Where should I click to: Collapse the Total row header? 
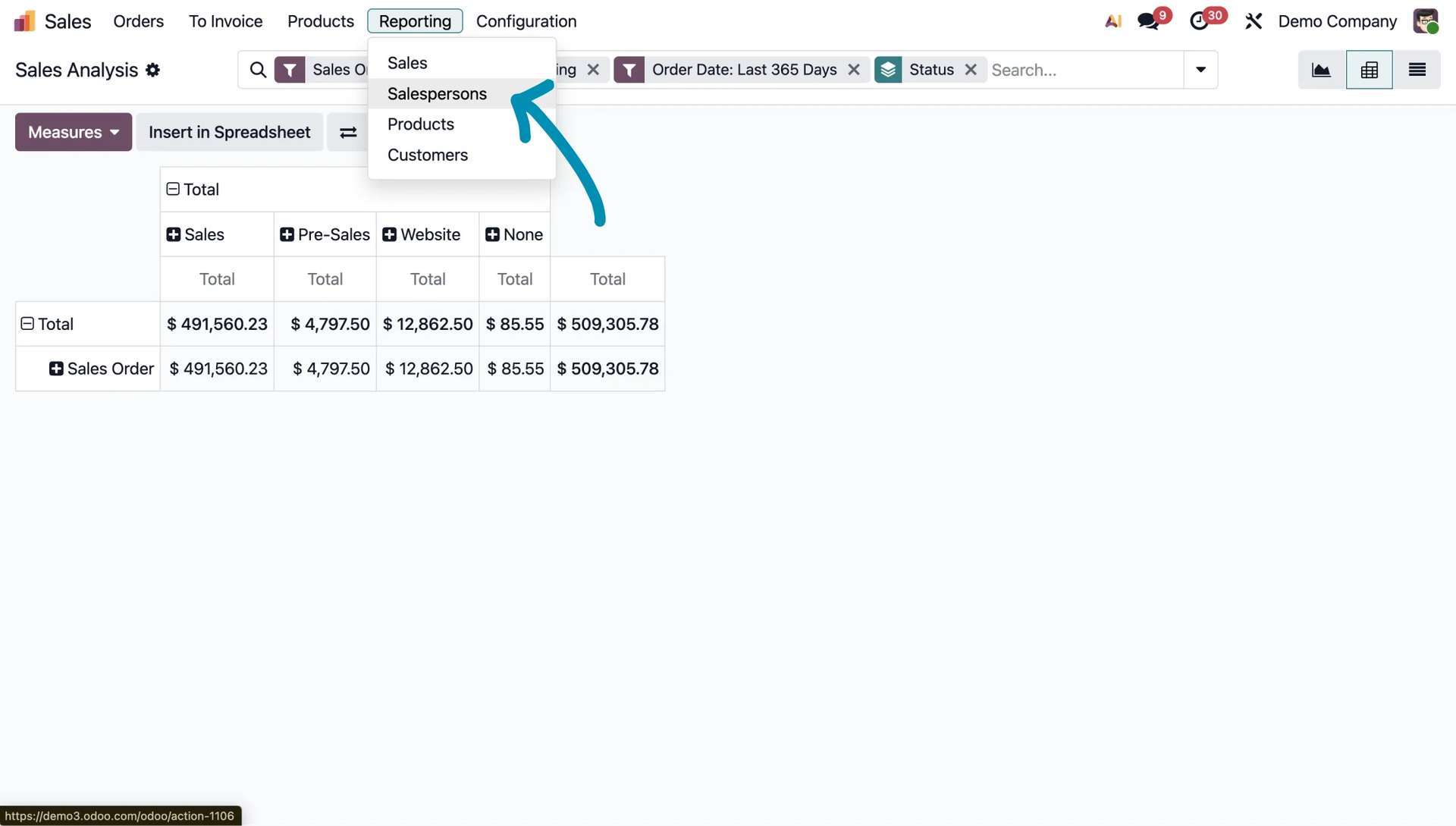pyautogui.click(x=27, y=324)
